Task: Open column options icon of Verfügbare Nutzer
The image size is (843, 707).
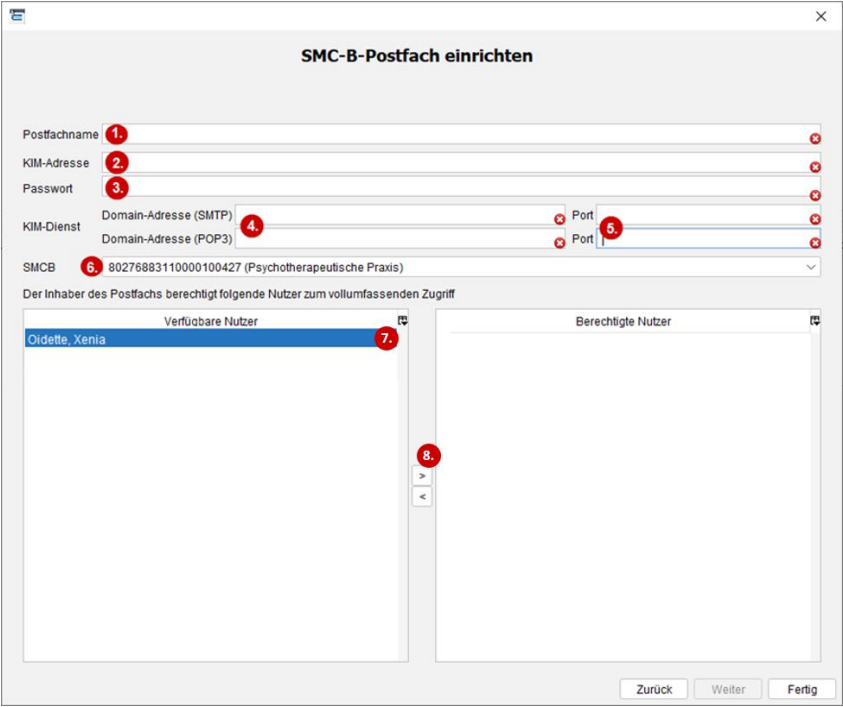Action: [x=403, y=320]
